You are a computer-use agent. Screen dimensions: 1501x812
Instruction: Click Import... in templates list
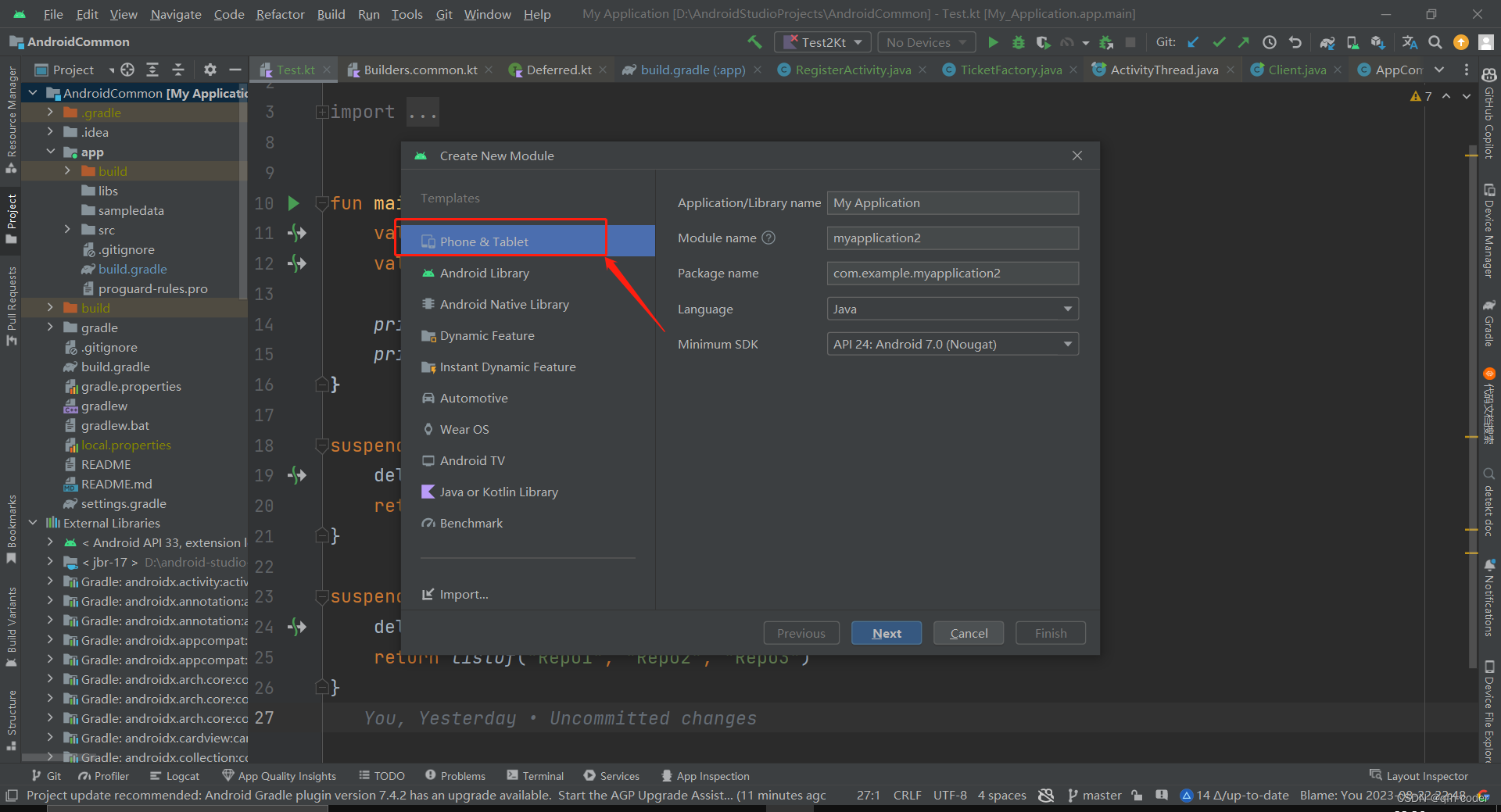point(455,594)
